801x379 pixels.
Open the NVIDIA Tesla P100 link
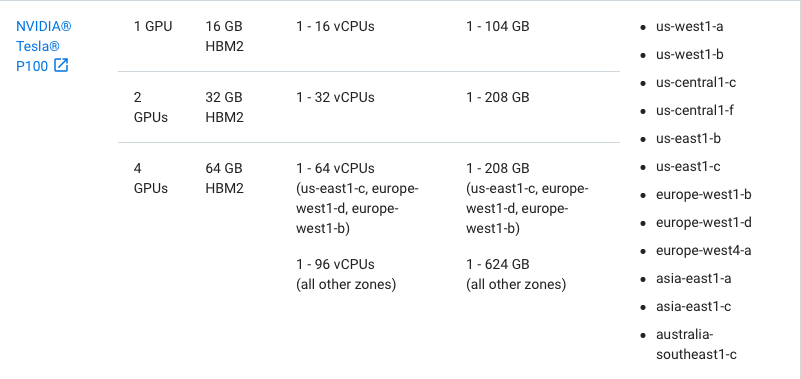[44, 46]
